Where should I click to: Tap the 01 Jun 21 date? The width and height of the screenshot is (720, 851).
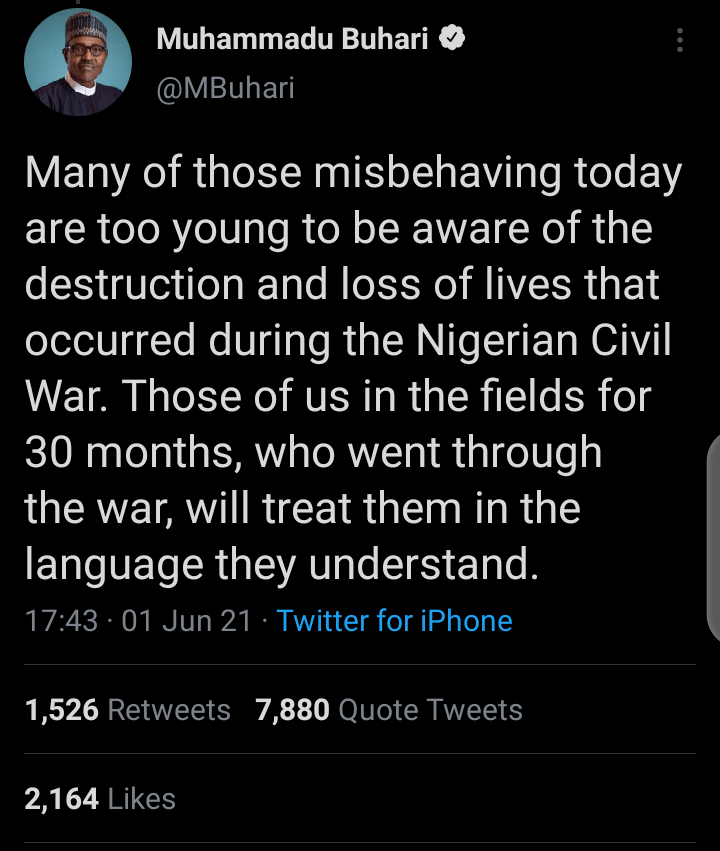[x=186, y=620]
